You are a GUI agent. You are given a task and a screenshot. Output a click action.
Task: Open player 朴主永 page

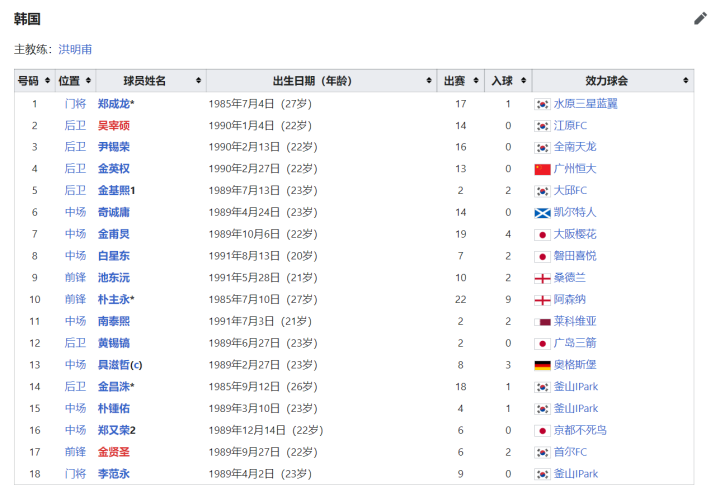(x=114, y=299)
